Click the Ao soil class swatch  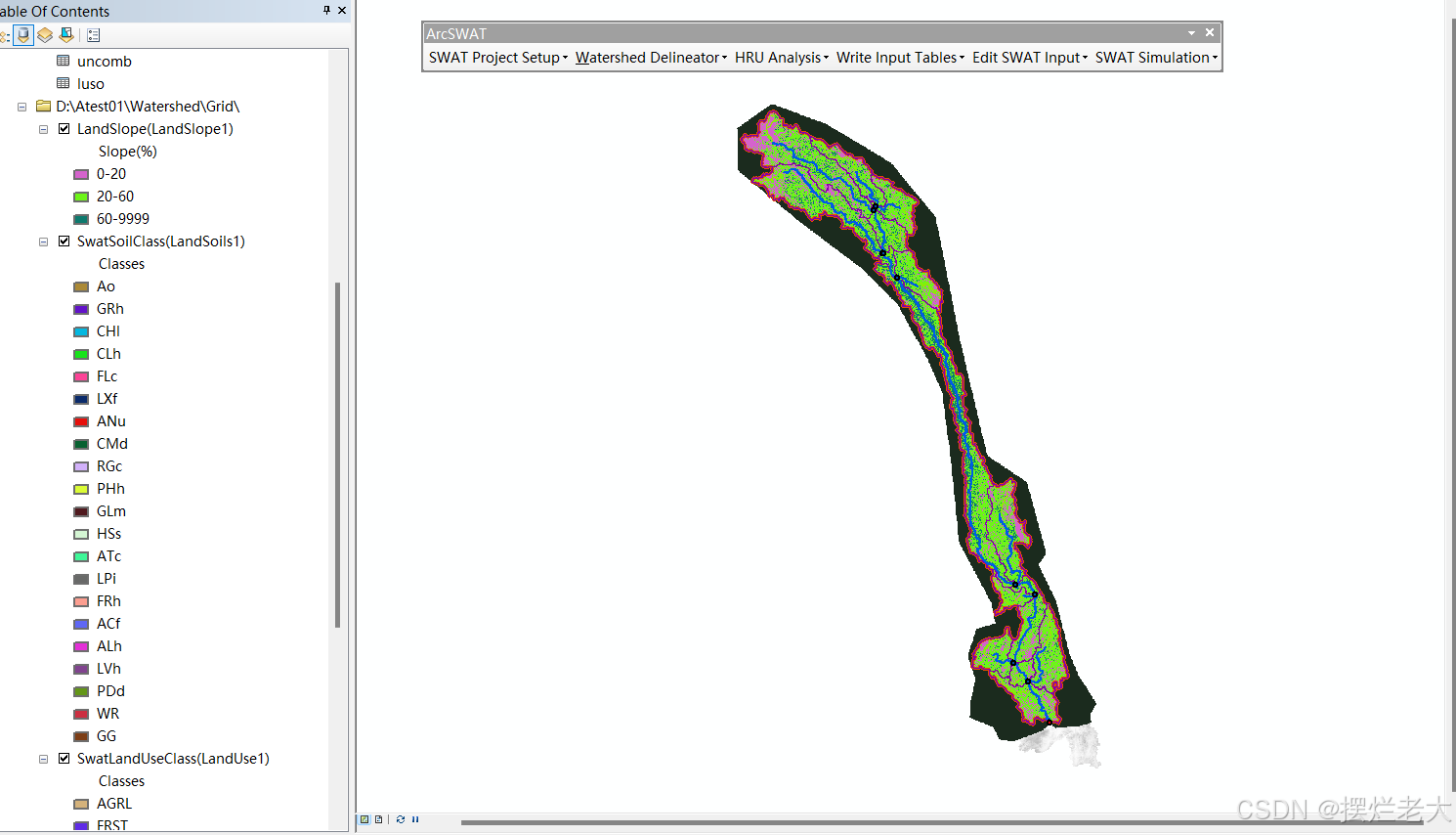81,286
